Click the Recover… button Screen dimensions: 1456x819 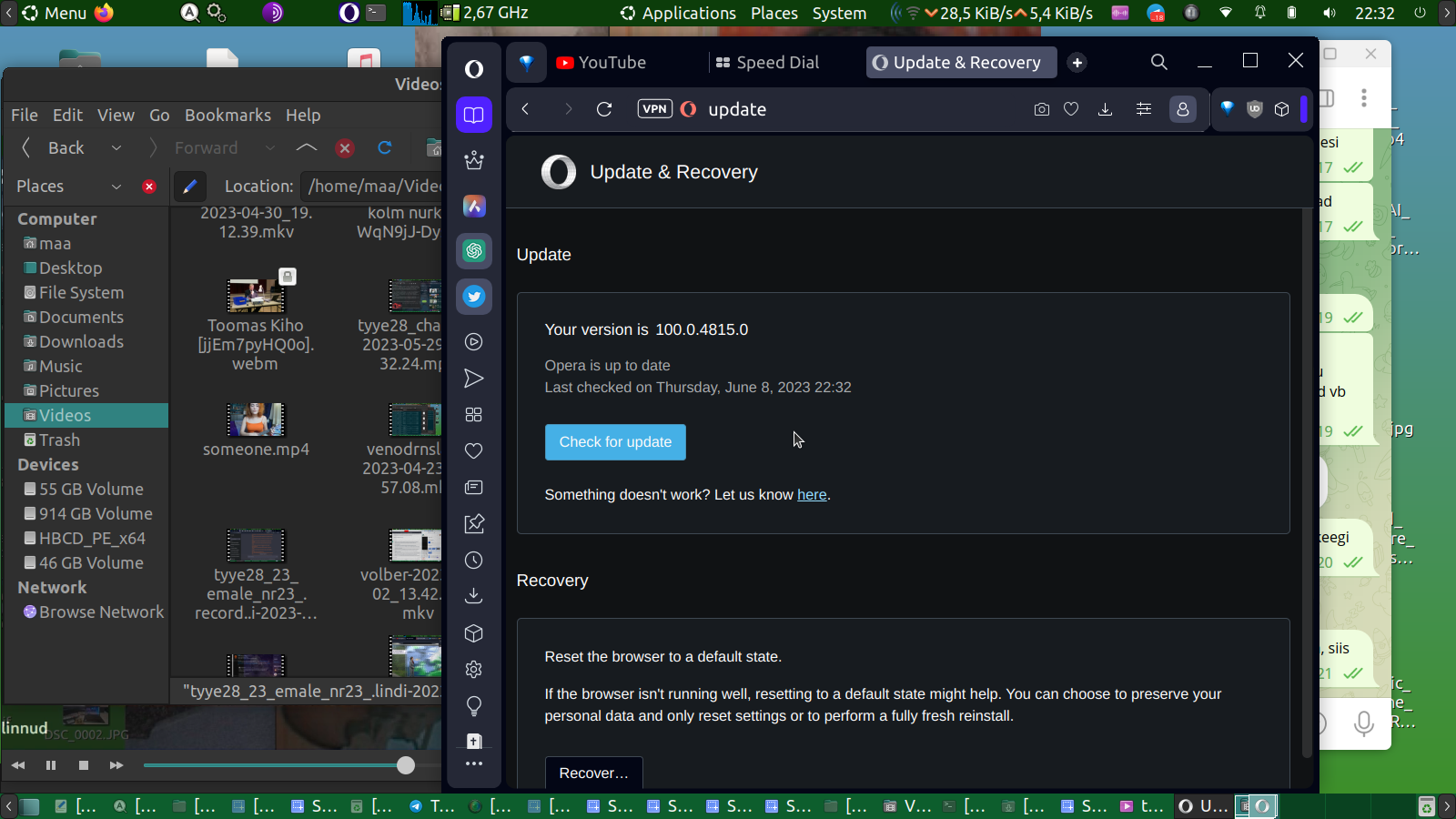(594, 773)
